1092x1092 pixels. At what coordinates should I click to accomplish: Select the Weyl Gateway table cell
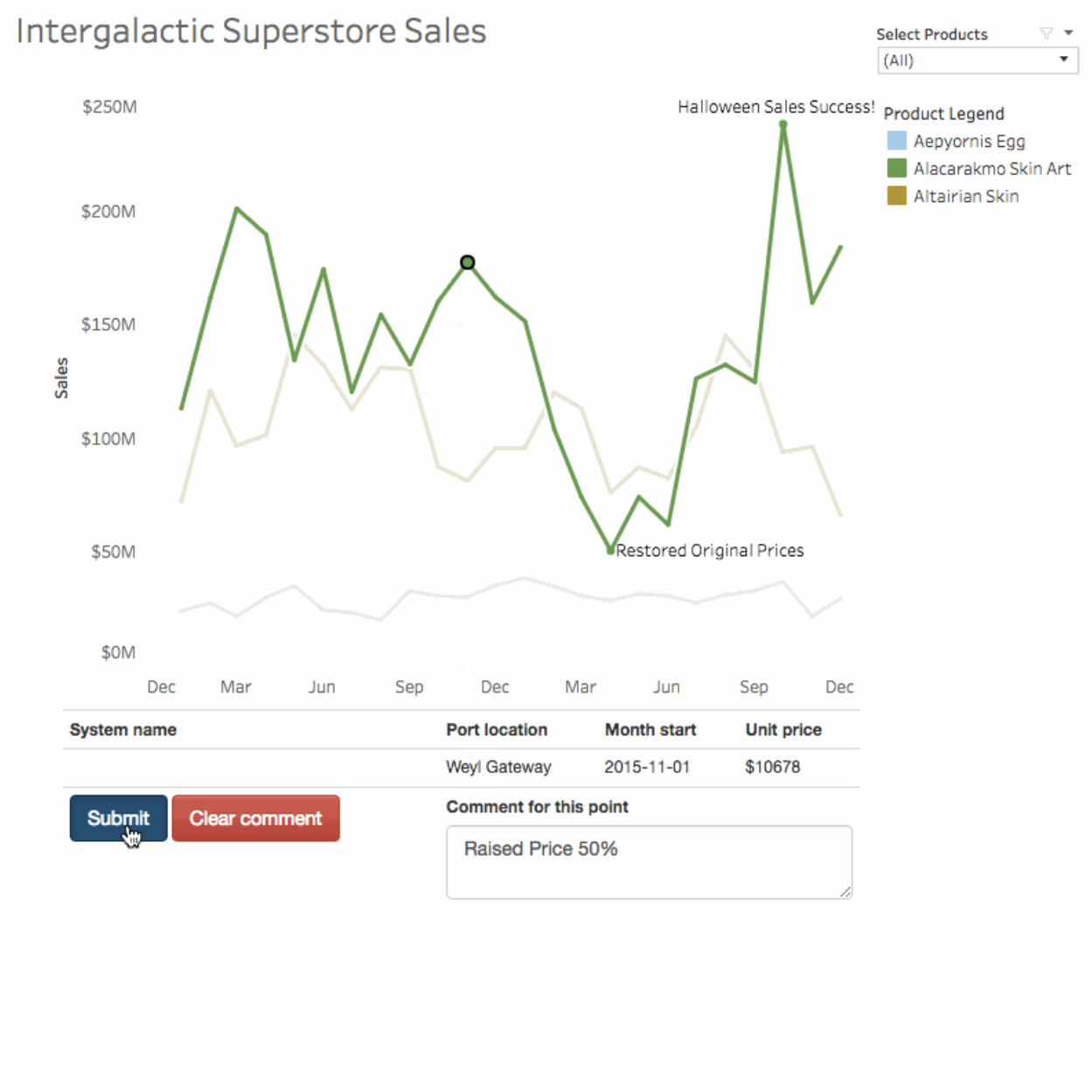(498, 767)
